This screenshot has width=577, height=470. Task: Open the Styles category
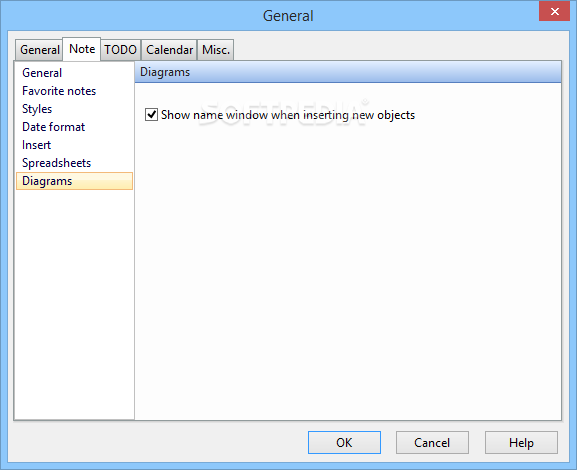tap(74, 109)
